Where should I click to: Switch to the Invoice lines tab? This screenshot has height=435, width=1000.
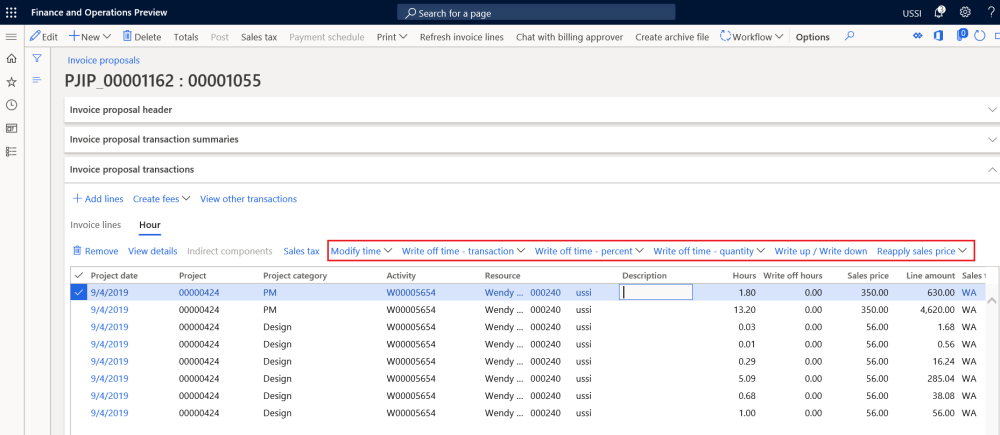(x=96, y=225)
